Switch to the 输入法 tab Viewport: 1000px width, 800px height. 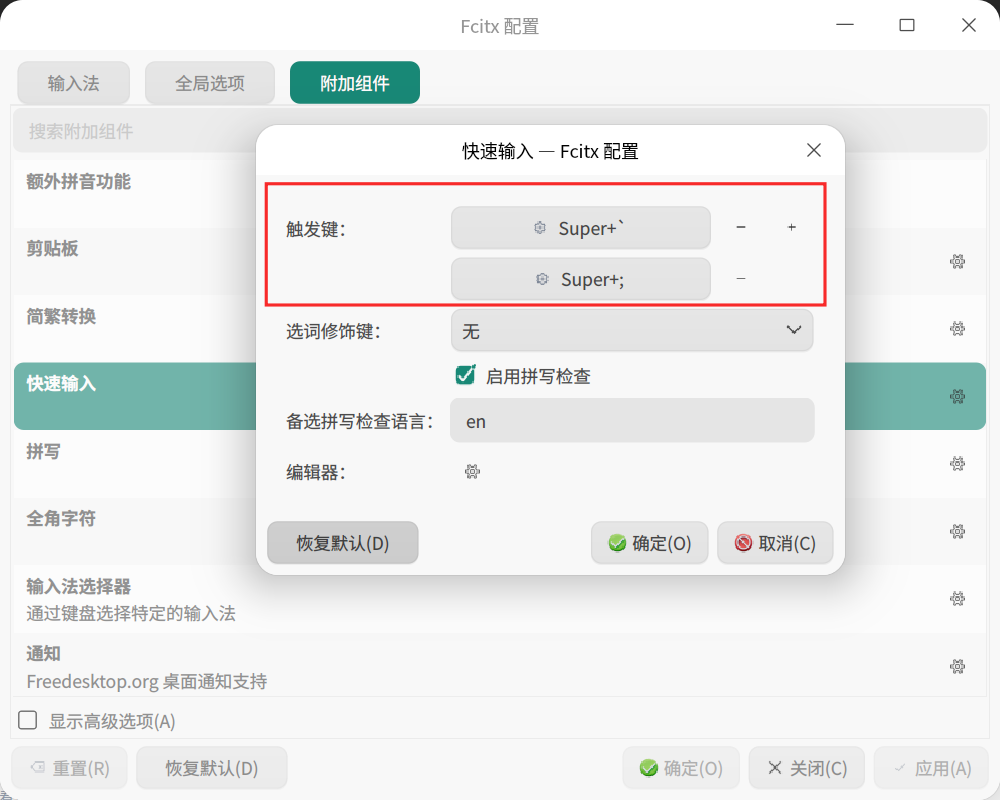tap(73, 83)
